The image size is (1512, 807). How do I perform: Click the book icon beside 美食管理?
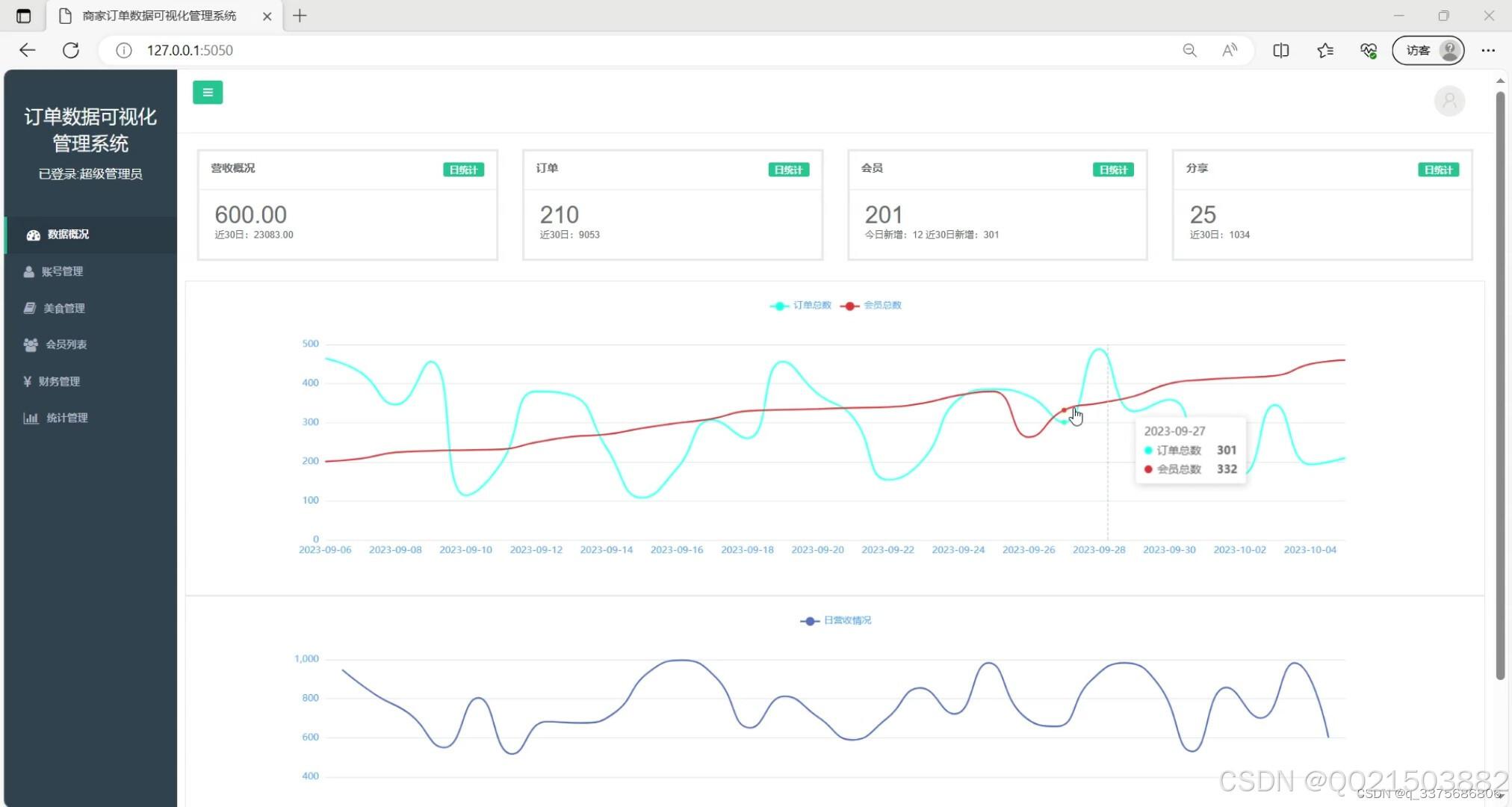tap(30, 308)
